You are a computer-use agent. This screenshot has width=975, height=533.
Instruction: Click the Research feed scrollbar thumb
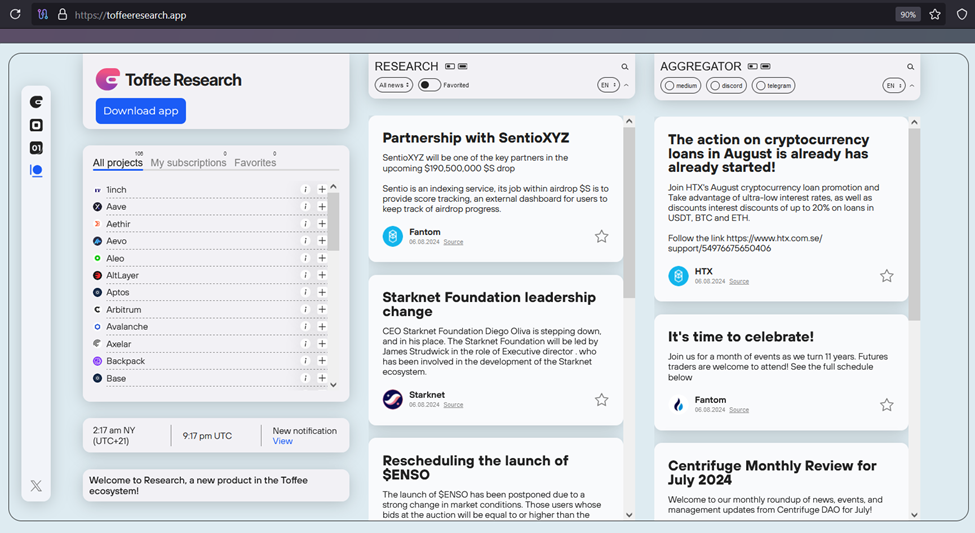pos(629,211)
